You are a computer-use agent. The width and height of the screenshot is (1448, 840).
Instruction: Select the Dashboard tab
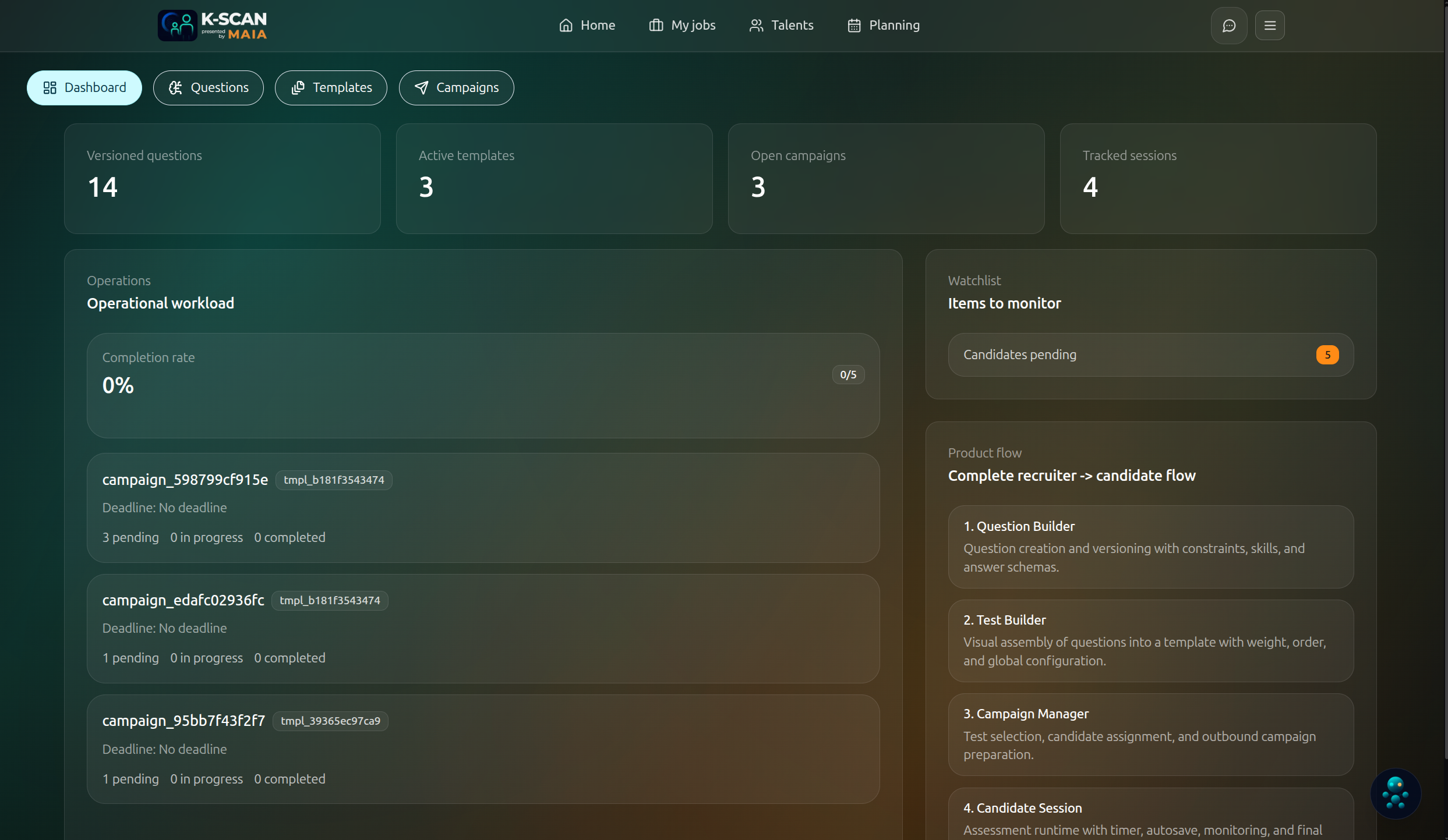pyautogui.click(x=84, y=88)
